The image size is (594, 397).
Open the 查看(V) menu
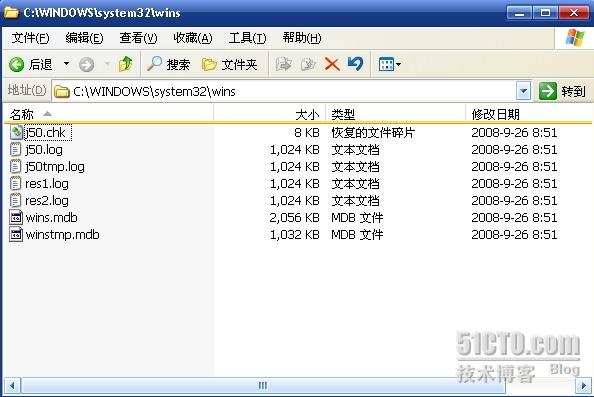point(138,38)
